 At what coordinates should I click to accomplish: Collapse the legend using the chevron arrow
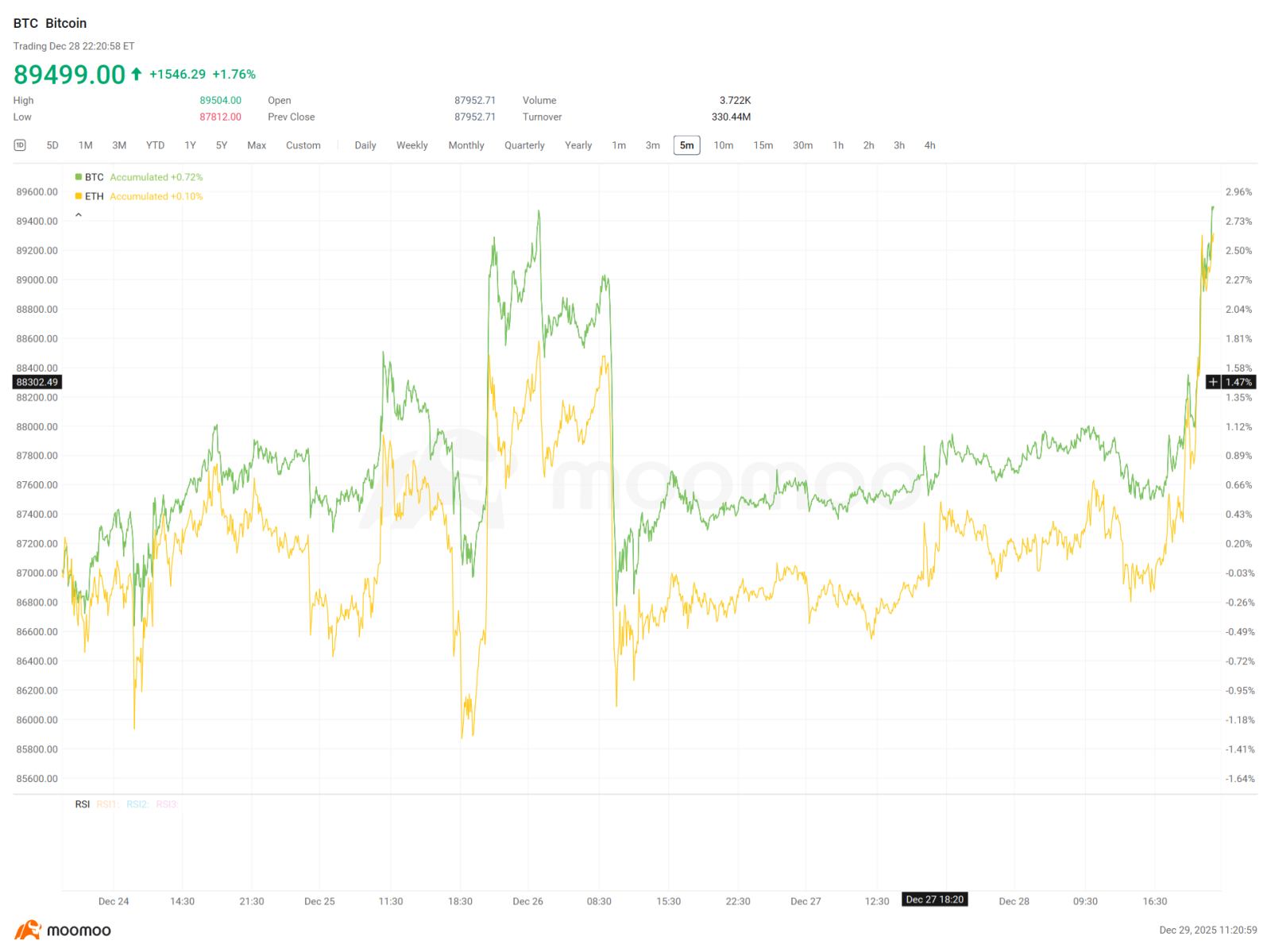pos(79,214)
